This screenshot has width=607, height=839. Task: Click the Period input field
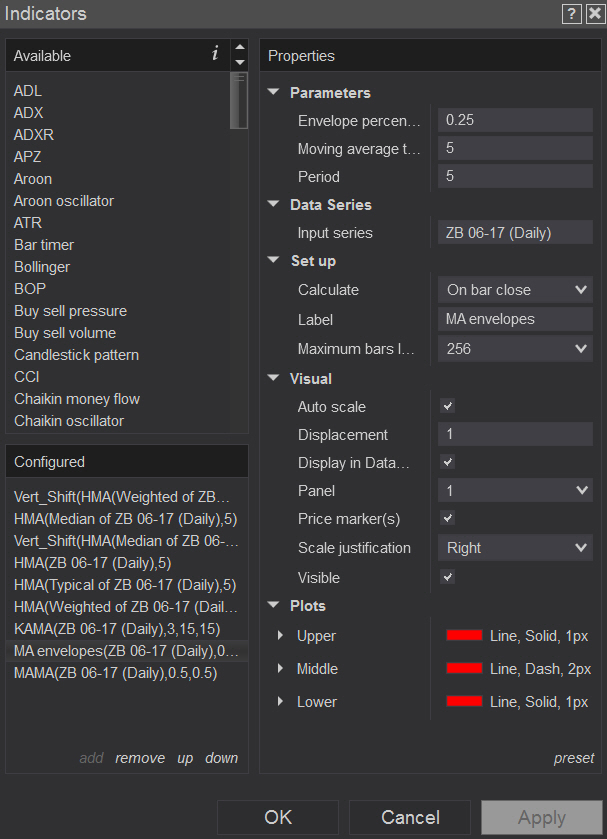pos(515,177)
